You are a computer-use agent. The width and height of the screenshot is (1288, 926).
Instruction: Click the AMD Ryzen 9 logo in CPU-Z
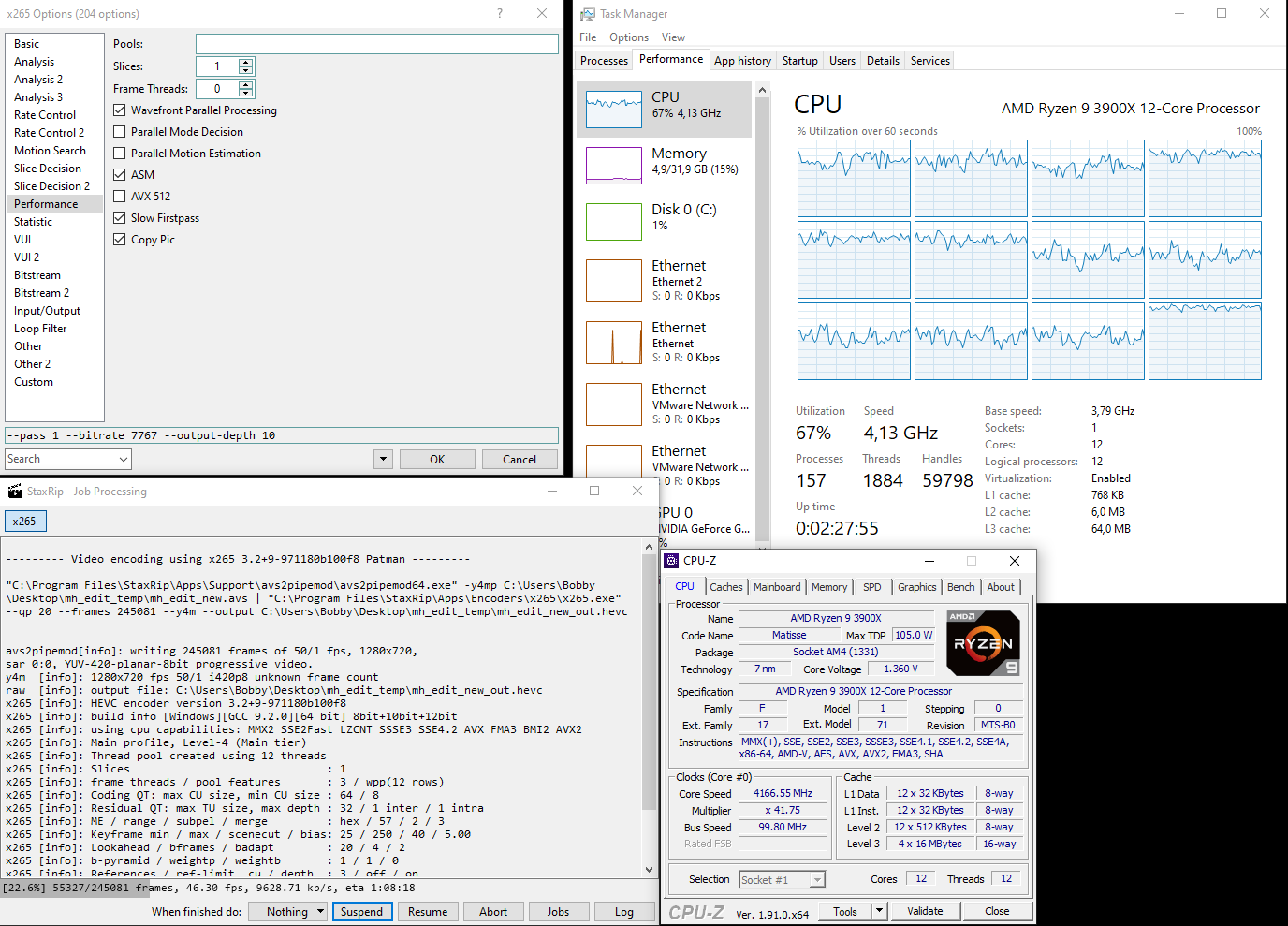[983, 643]
